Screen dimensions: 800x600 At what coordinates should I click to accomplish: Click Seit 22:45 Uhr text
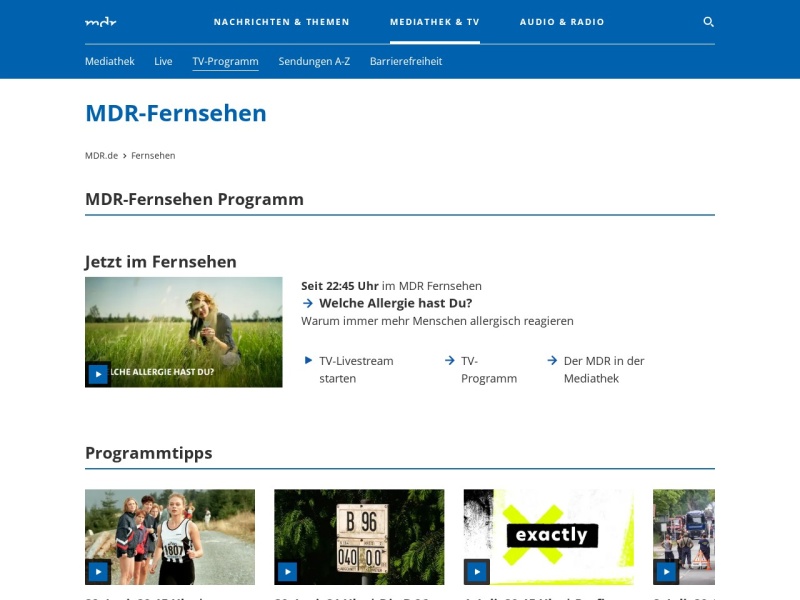pos(340,286)
